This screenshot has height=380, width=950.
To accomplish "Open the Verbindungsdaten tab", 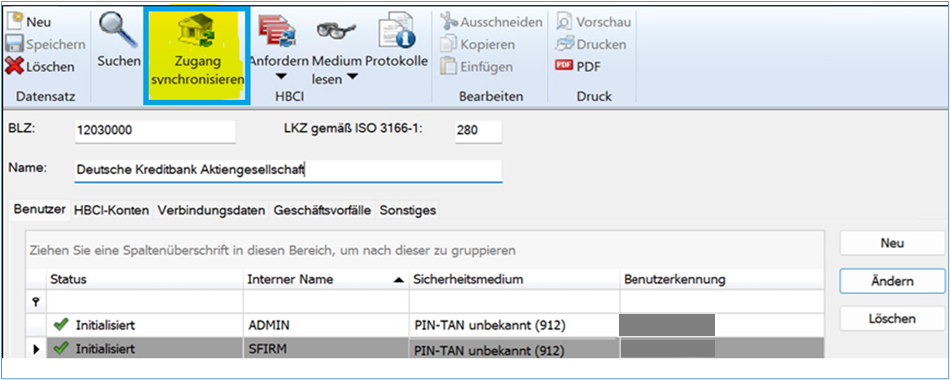I will tap(211, 211).
